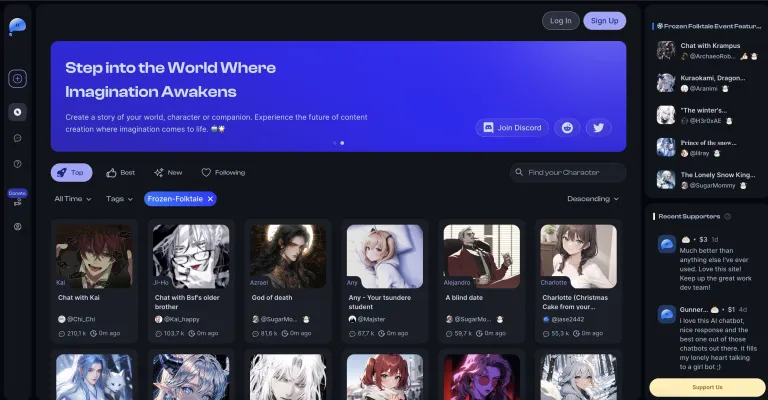Switch to the Best tab
Screen dimensions: 768x400
pyautogui.click(x=121, y=172)
